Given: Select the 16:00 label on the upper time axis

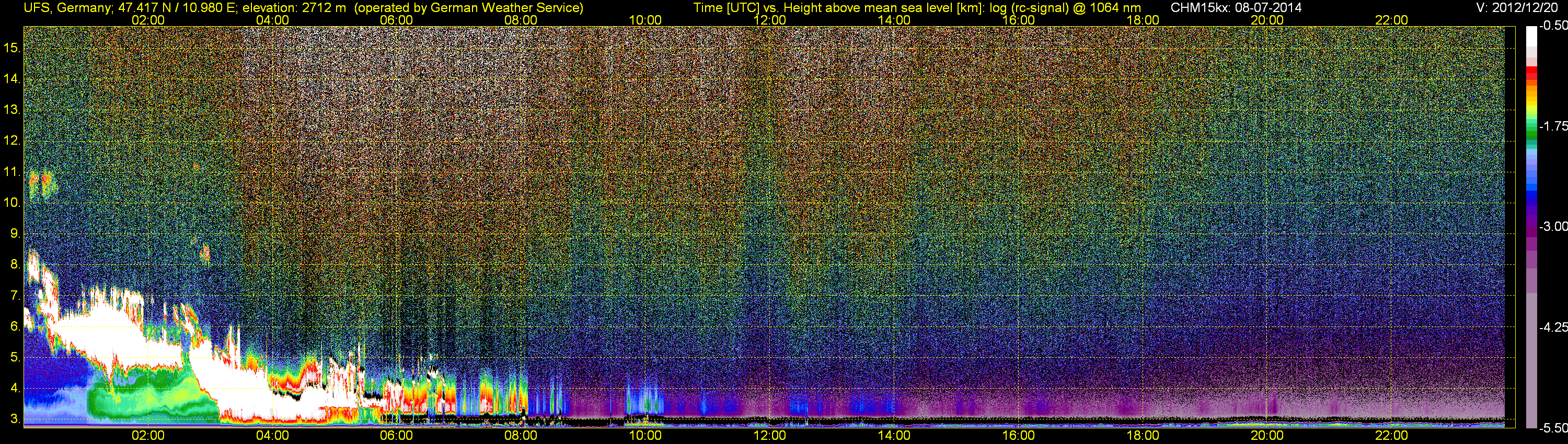Looking at the screenshot, I should [1018, 20].
